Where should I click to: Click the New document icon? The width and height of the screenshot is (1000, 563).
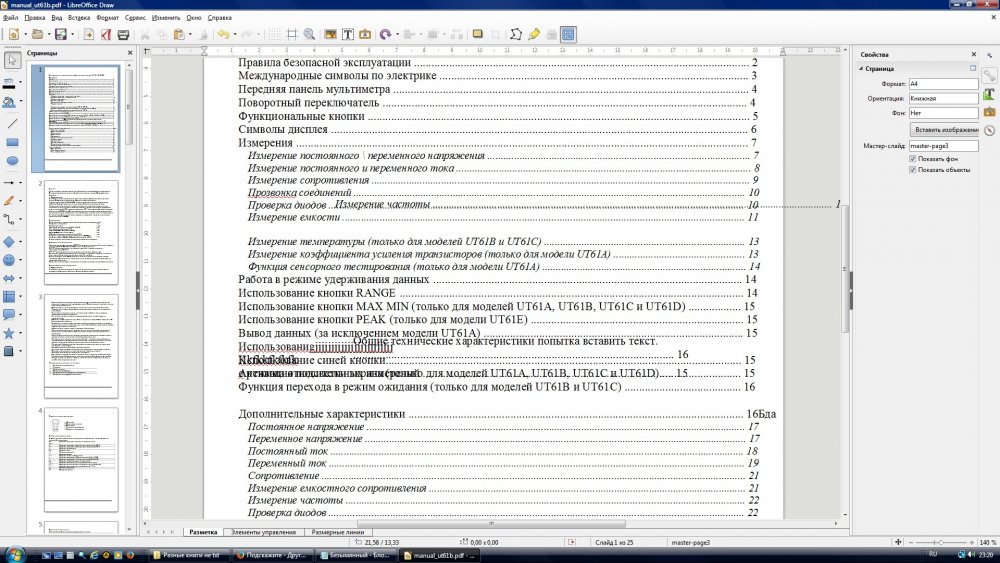pos(13,34)
